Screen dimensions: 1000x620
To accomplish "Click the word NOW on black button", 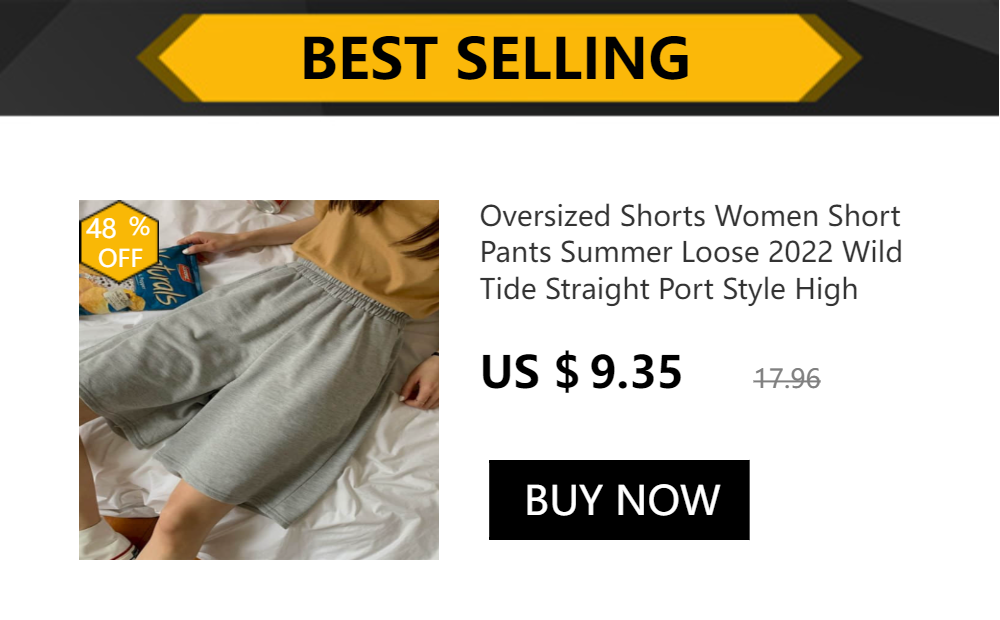I will (668, 499).
